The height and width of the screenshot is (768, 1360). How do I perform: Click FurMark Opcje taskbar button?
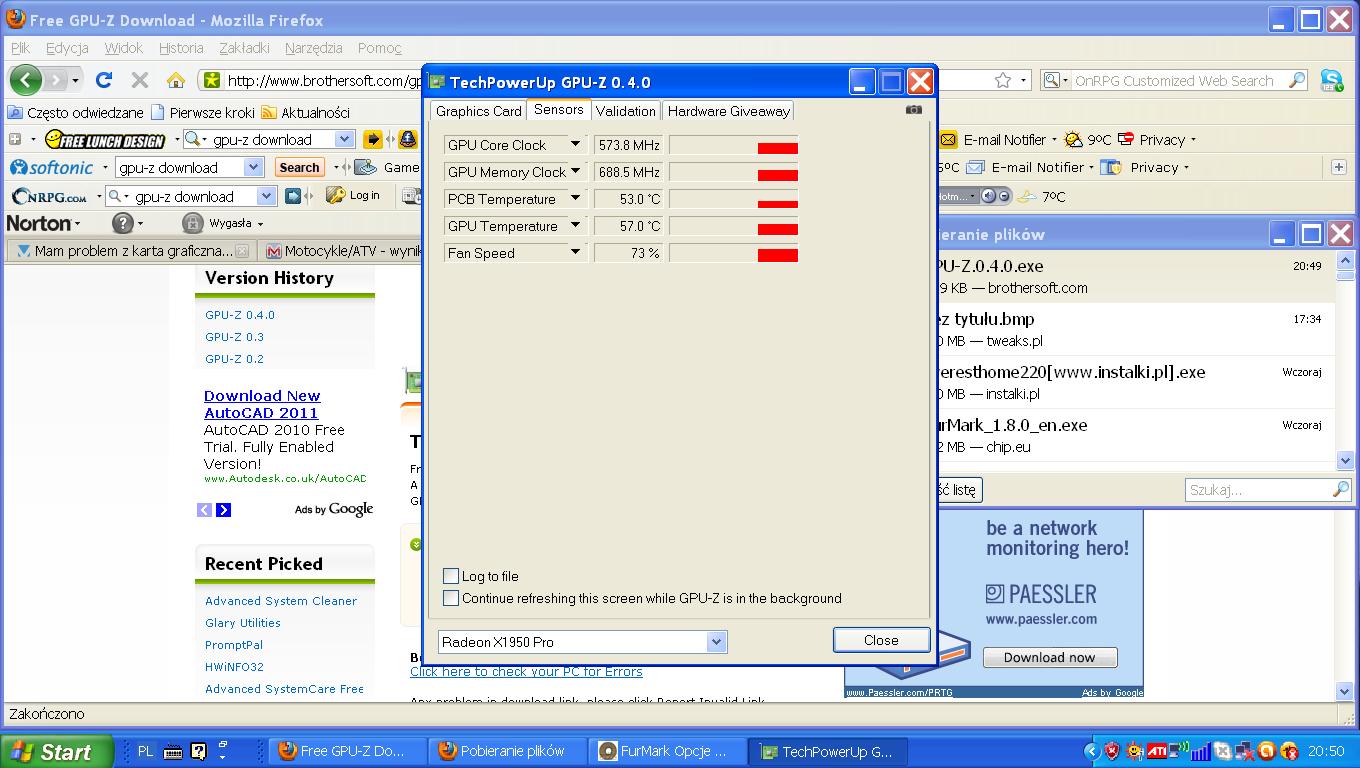tap(669, 751)
